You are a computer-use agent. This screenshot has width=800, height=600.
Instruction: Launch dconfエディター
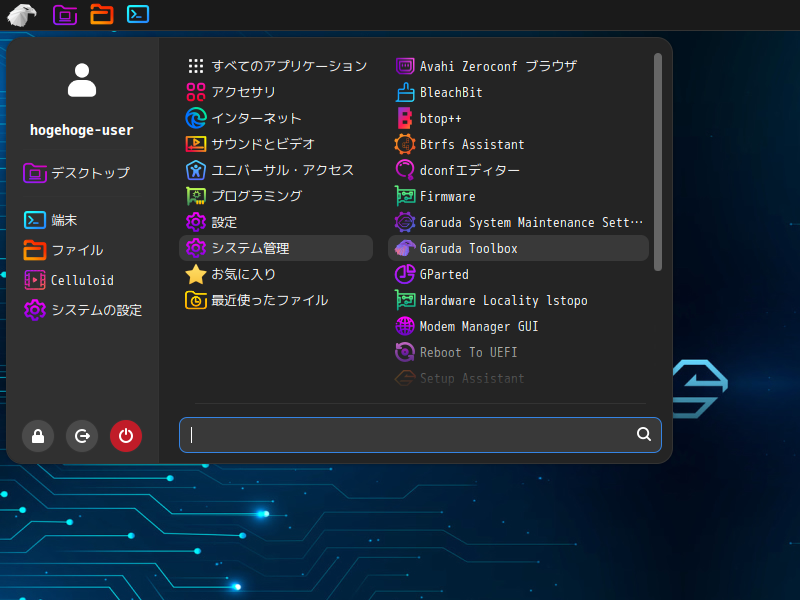tap(518, 170)
